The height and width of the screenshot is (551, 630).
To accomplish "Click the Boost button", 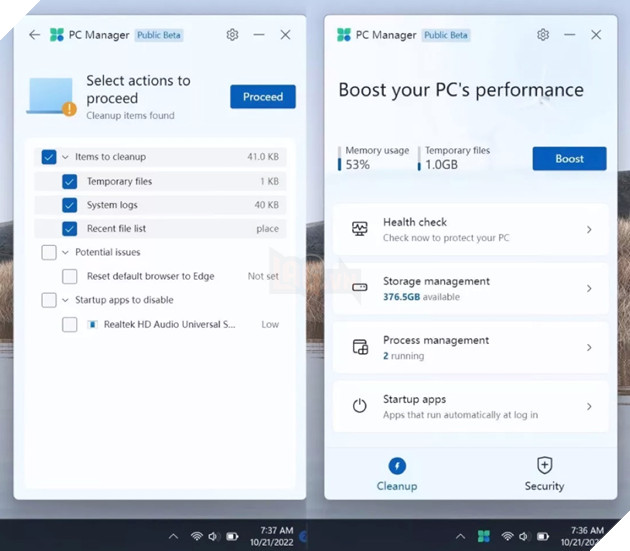I will [x=569, y=159].
